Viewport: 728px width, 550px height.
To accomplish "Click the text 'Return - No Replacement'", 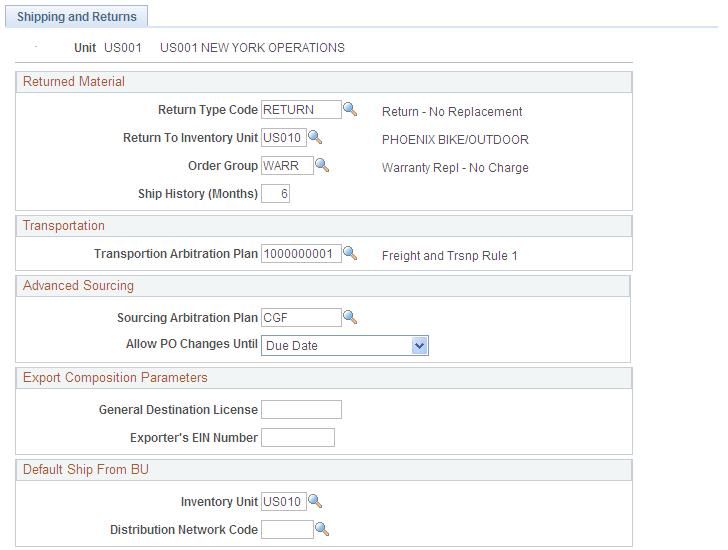I will (x=452, y=112).
